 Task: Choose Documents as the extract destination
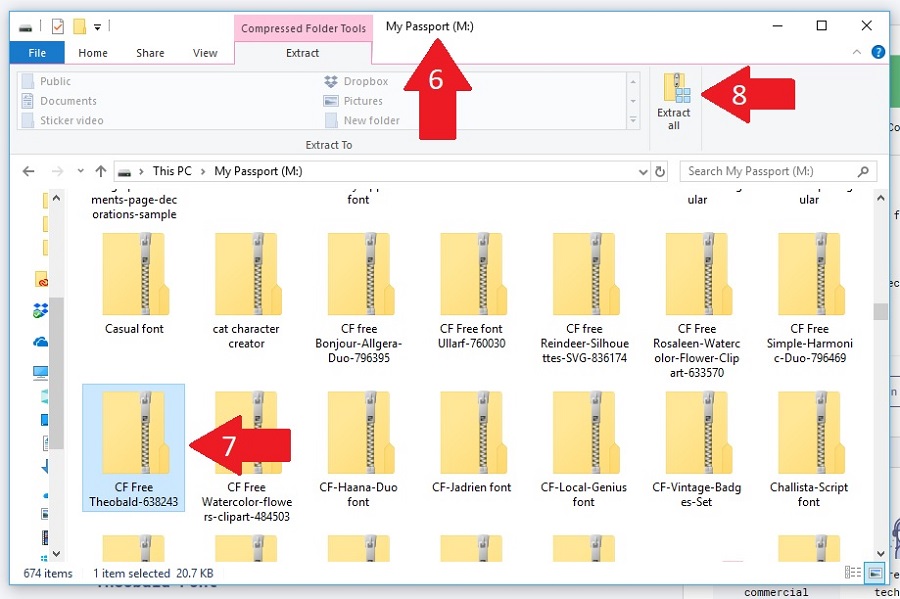(68, 101)
